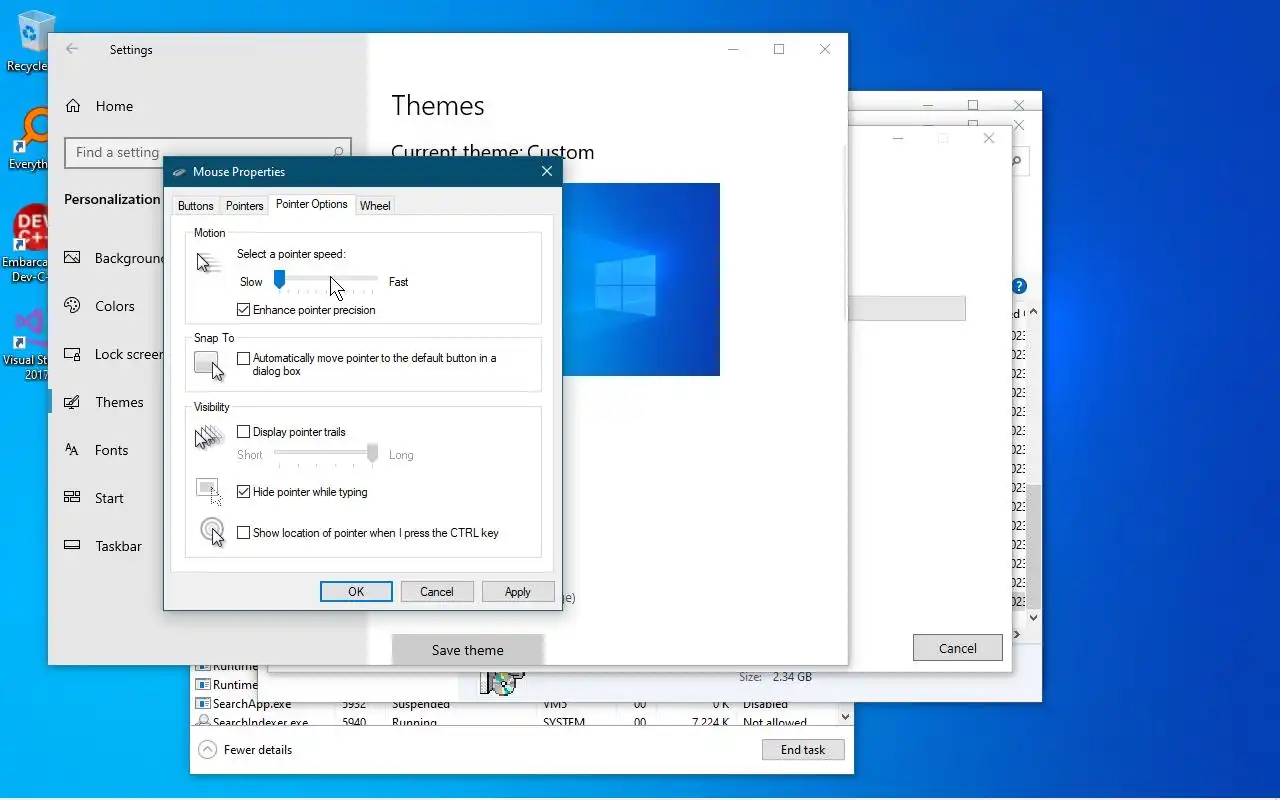Select the SearchApp.exe Suspended status cell
The height and width of the screenshot is (800, 1280).
click(421, 704)
